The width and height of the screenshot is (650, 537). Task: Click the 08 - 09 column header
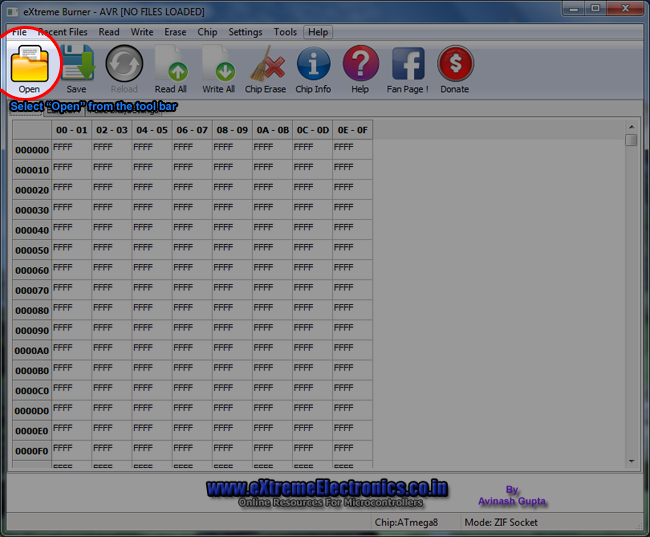pos(232,130)
